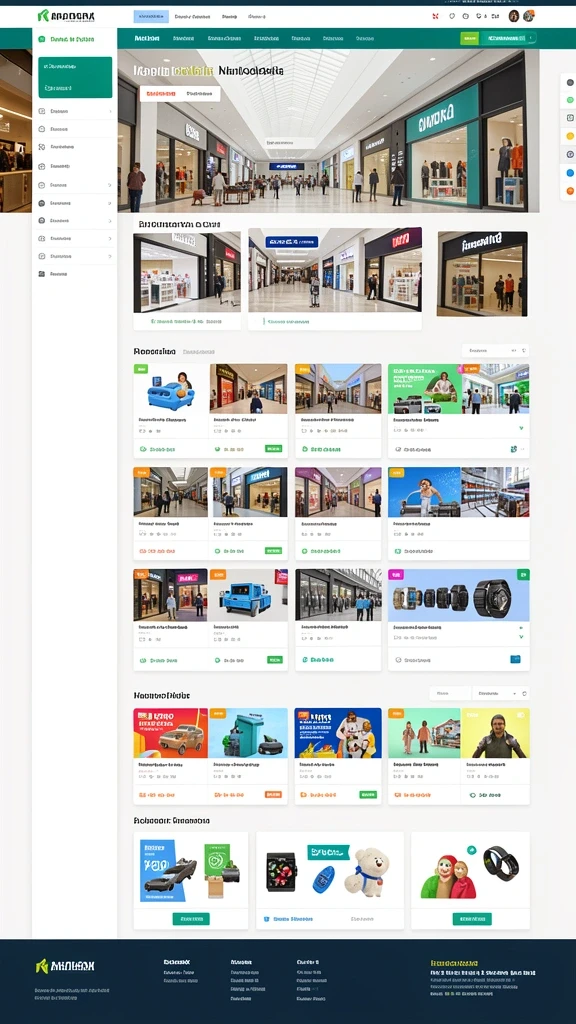Click the red icon in the top-right header
Image resolution: width=576 pixels, height=1024 pixels.
[435, 16]
